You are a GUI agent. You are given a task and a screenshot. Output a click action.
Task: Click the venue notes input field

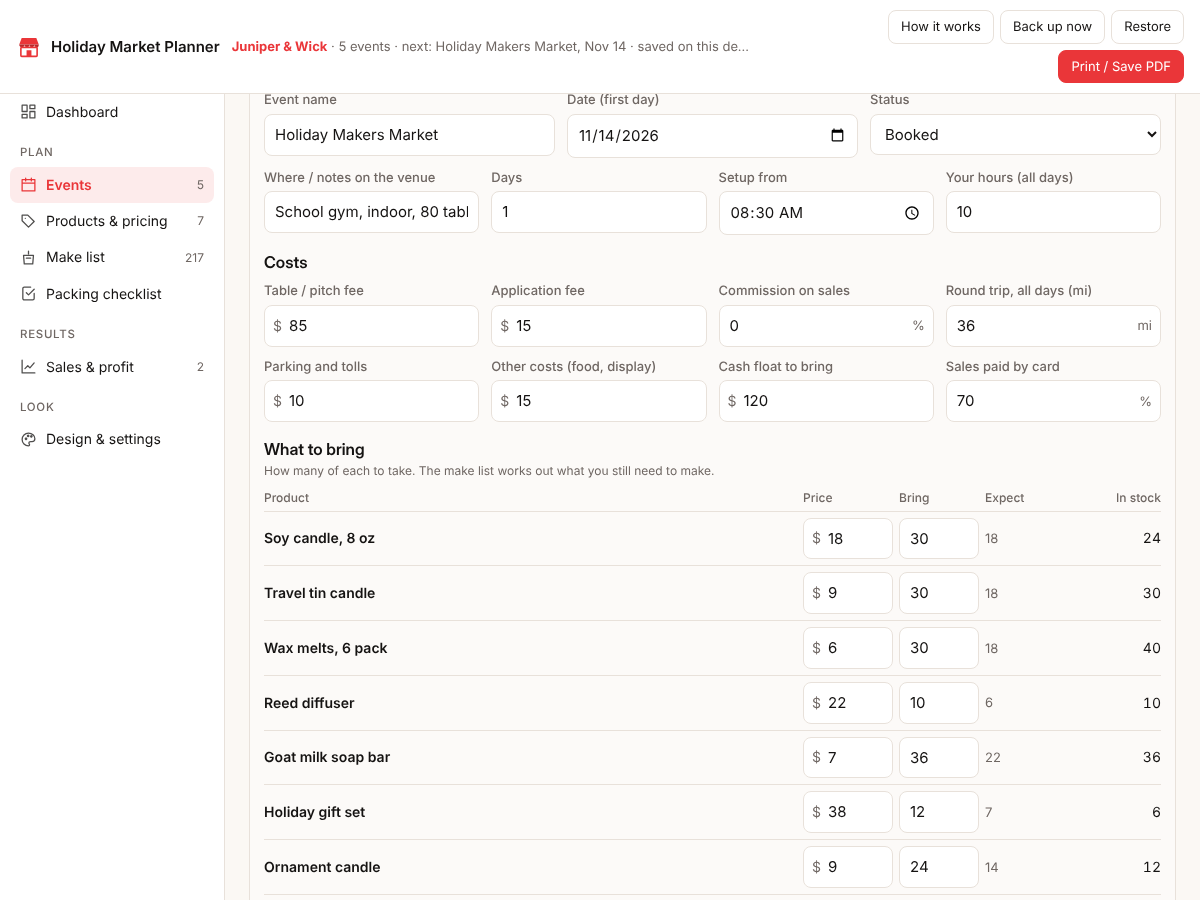coord(371,212)
